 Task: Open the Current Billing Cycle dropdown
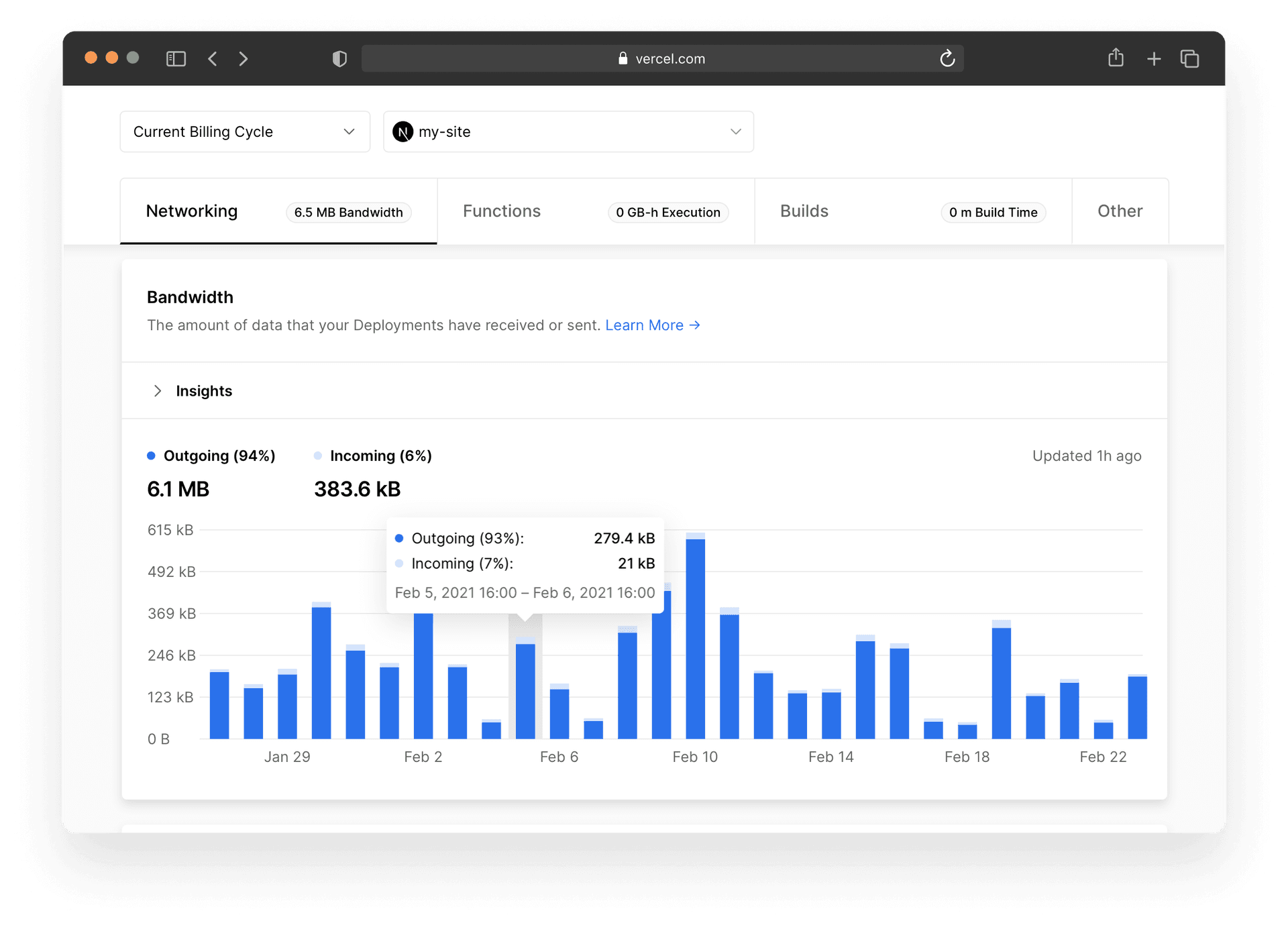coord(245,132)
